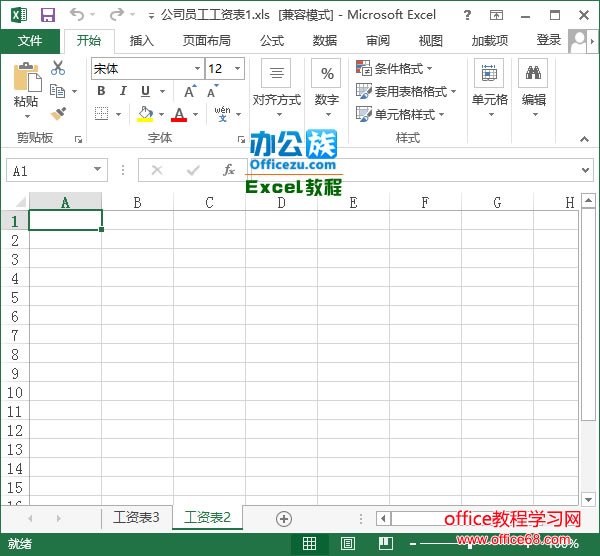Increase font size with large A
The height and width of the screenshot is (556, 600).
(x=190, y=91)
